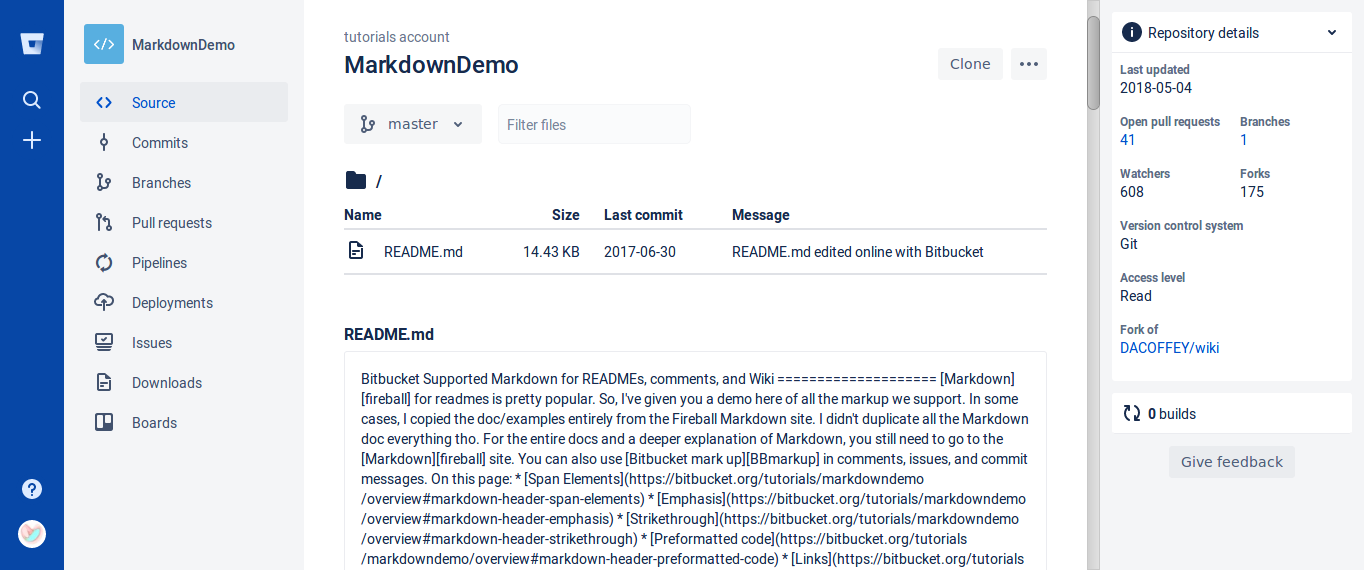Go to Source in sidebar
The image size is (1364, 570).
(x=184, y=103)
